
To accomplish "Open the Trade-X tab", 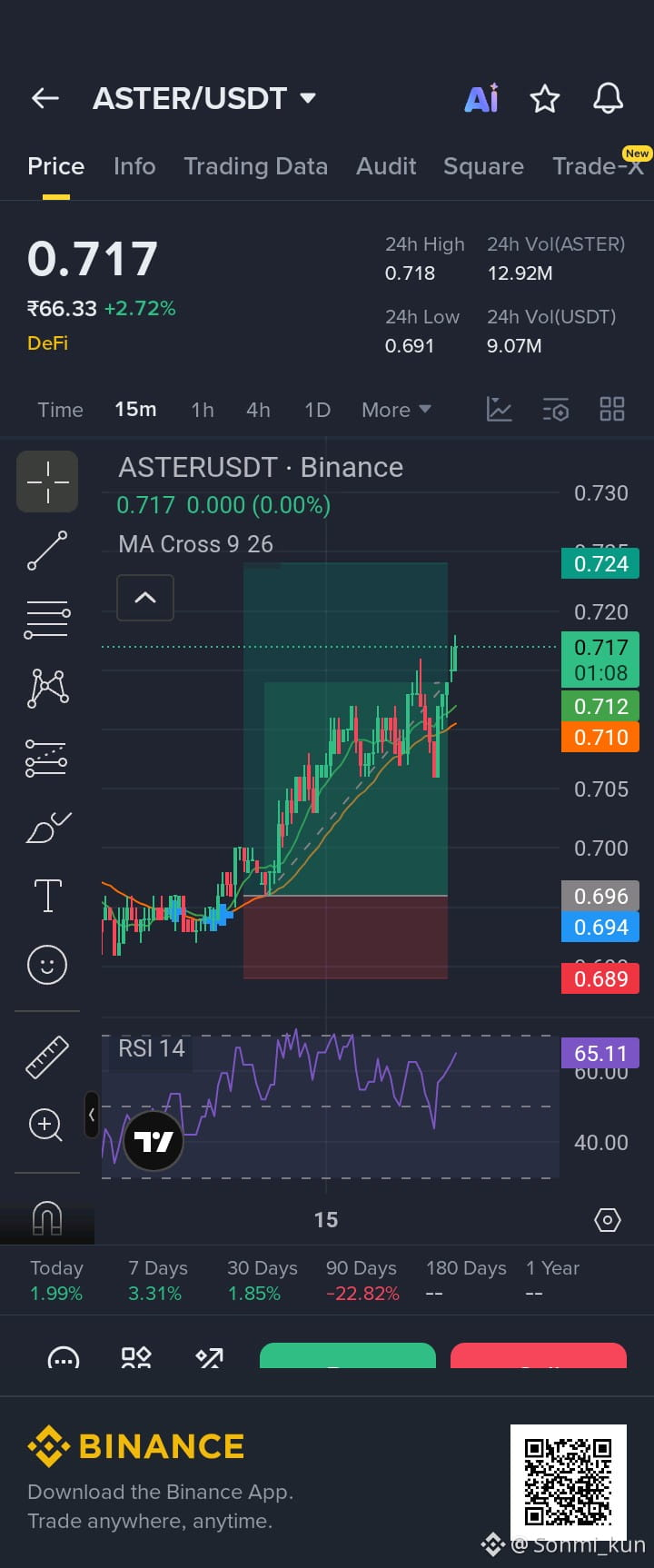I will (599, 164).
